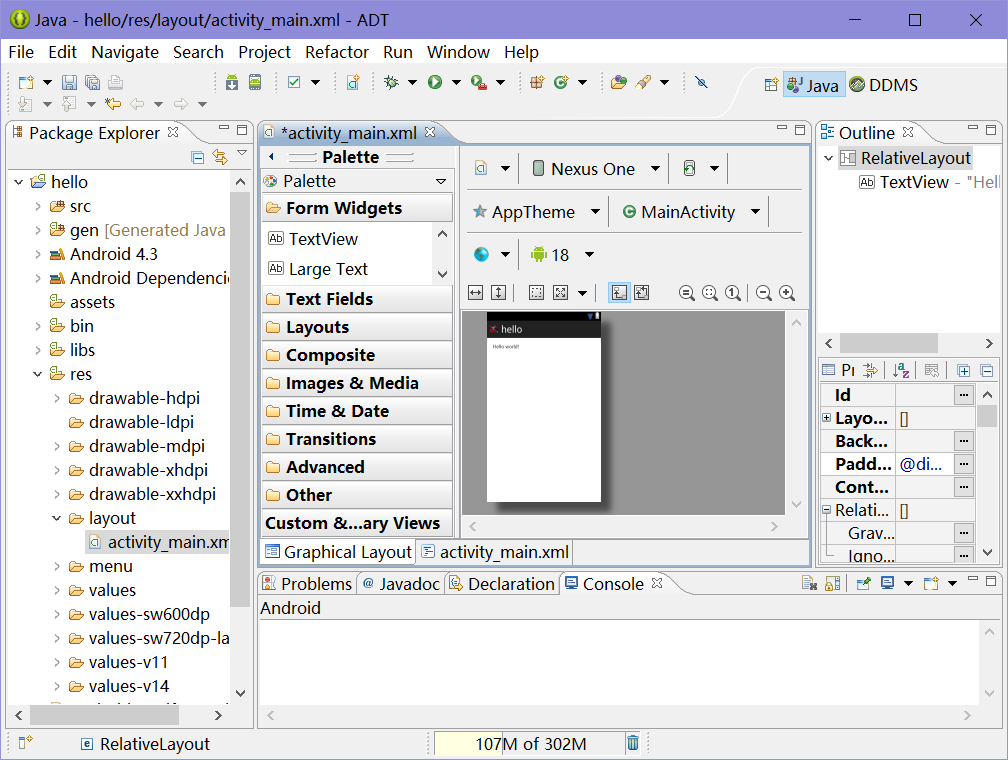Image resolution: width=1008 pixels, height=760 pixels.
Task: Open Android SDK Manager icon
Action: pos(232,82)
